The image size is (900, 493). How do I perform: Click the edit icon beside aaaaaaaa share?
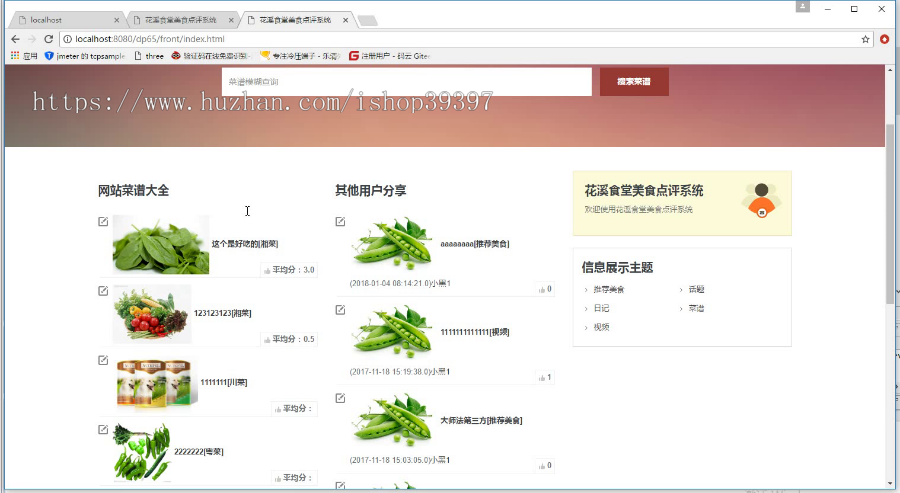point(340,222)
